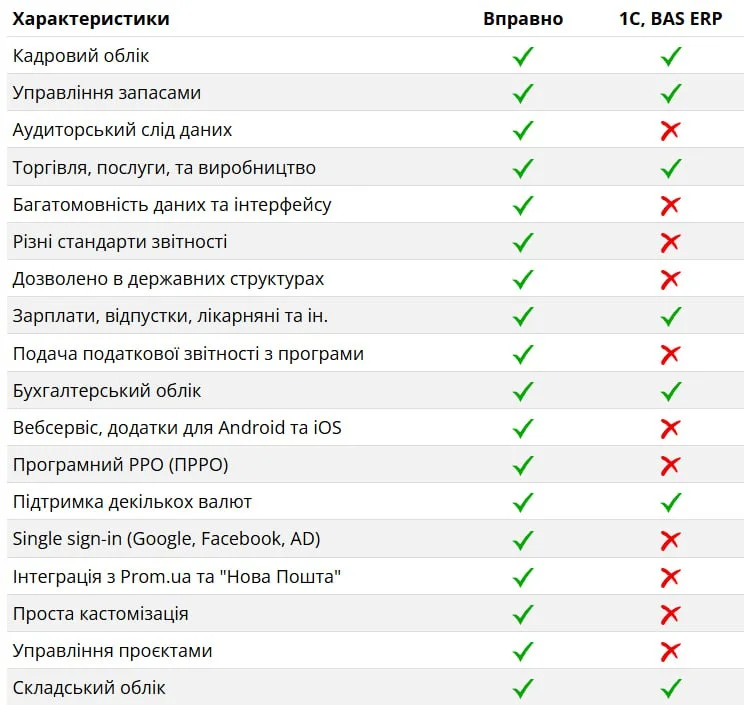The height and width of the screenshot is (705, 744).
Task: Click the 1C red cross for Single sign-in
Action: click(671, 540)
